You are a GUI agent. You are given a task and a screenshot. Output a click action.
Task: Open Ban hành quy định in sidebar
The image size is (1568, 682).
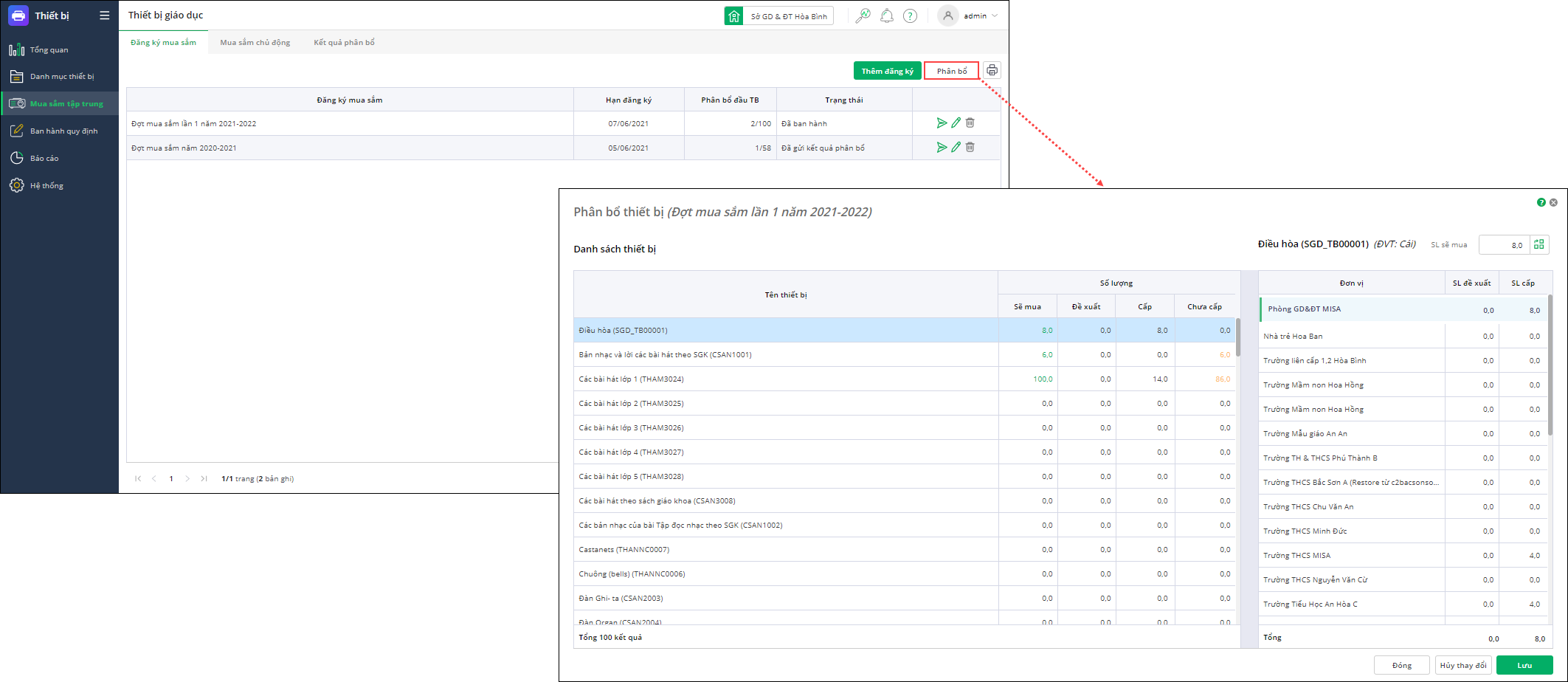60,131
